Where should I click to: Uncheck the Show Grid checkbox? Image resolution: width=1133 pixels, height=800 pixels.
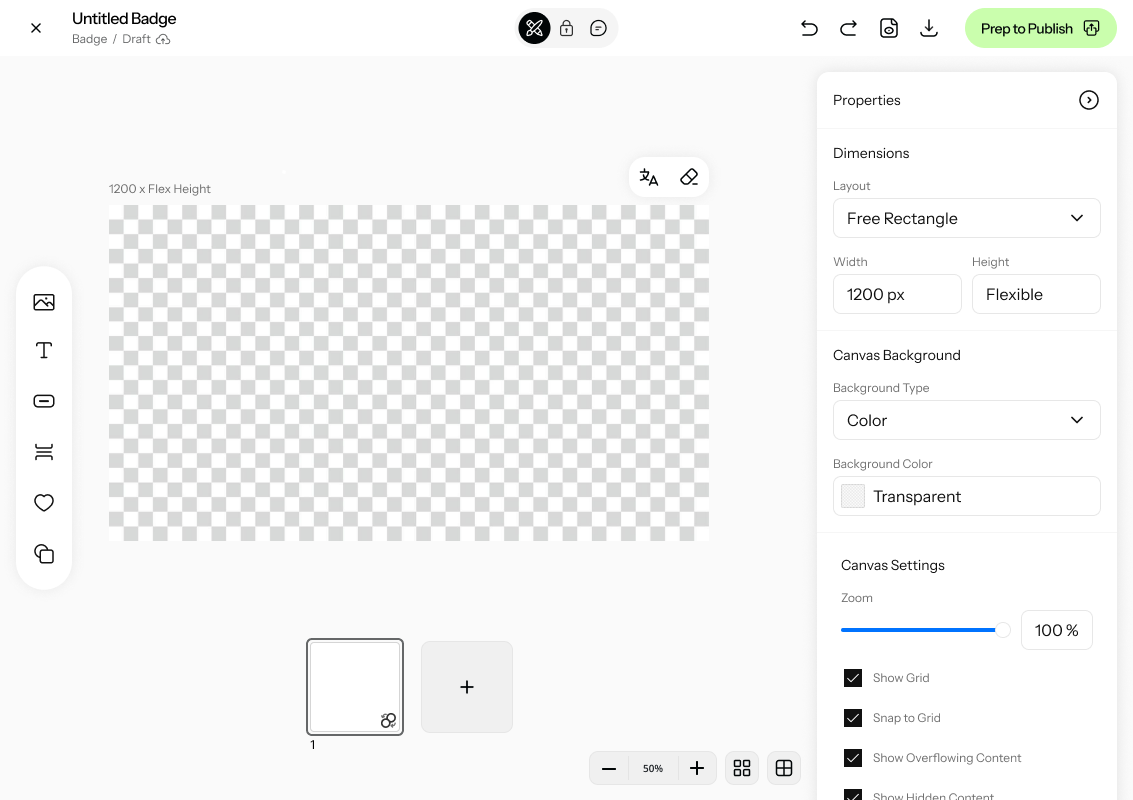(853, 678)
